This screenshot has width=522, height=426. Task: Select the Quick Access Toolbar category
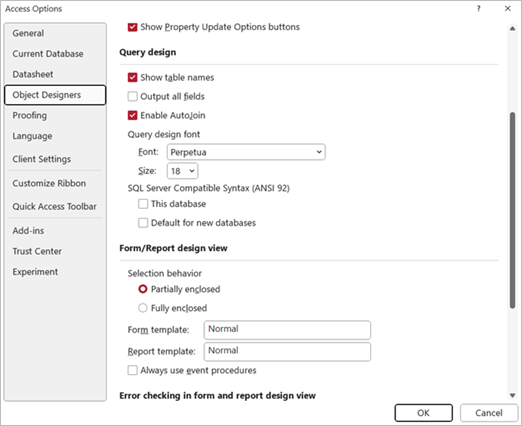click(54, 207)
